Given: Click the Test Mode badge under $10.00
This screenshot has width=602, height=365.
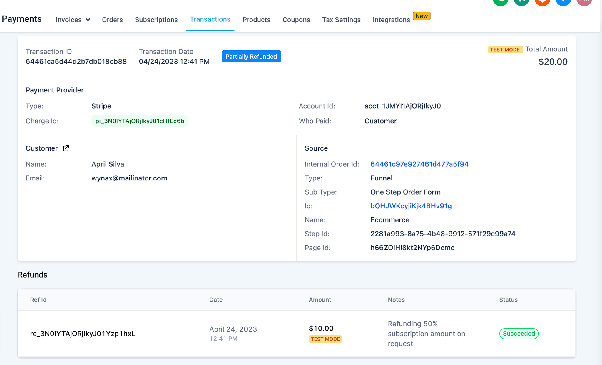Looking at the screenshot, I should pyautogui.click(x=325, y=339).
